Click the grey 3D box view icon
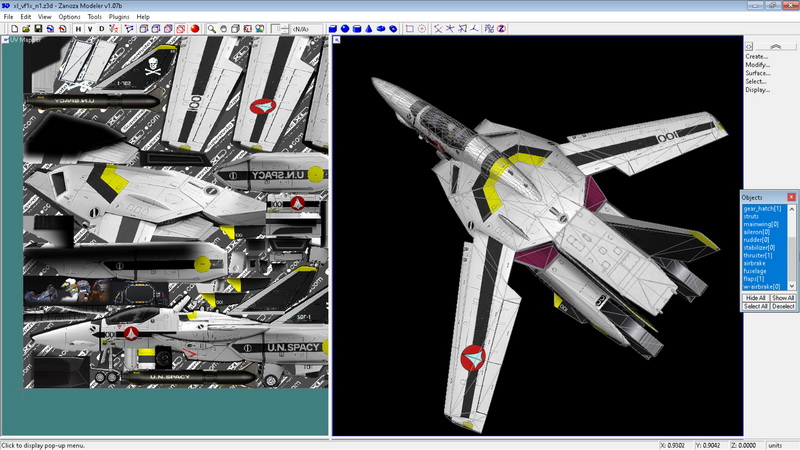800x450 pixels. click(235, 29)
